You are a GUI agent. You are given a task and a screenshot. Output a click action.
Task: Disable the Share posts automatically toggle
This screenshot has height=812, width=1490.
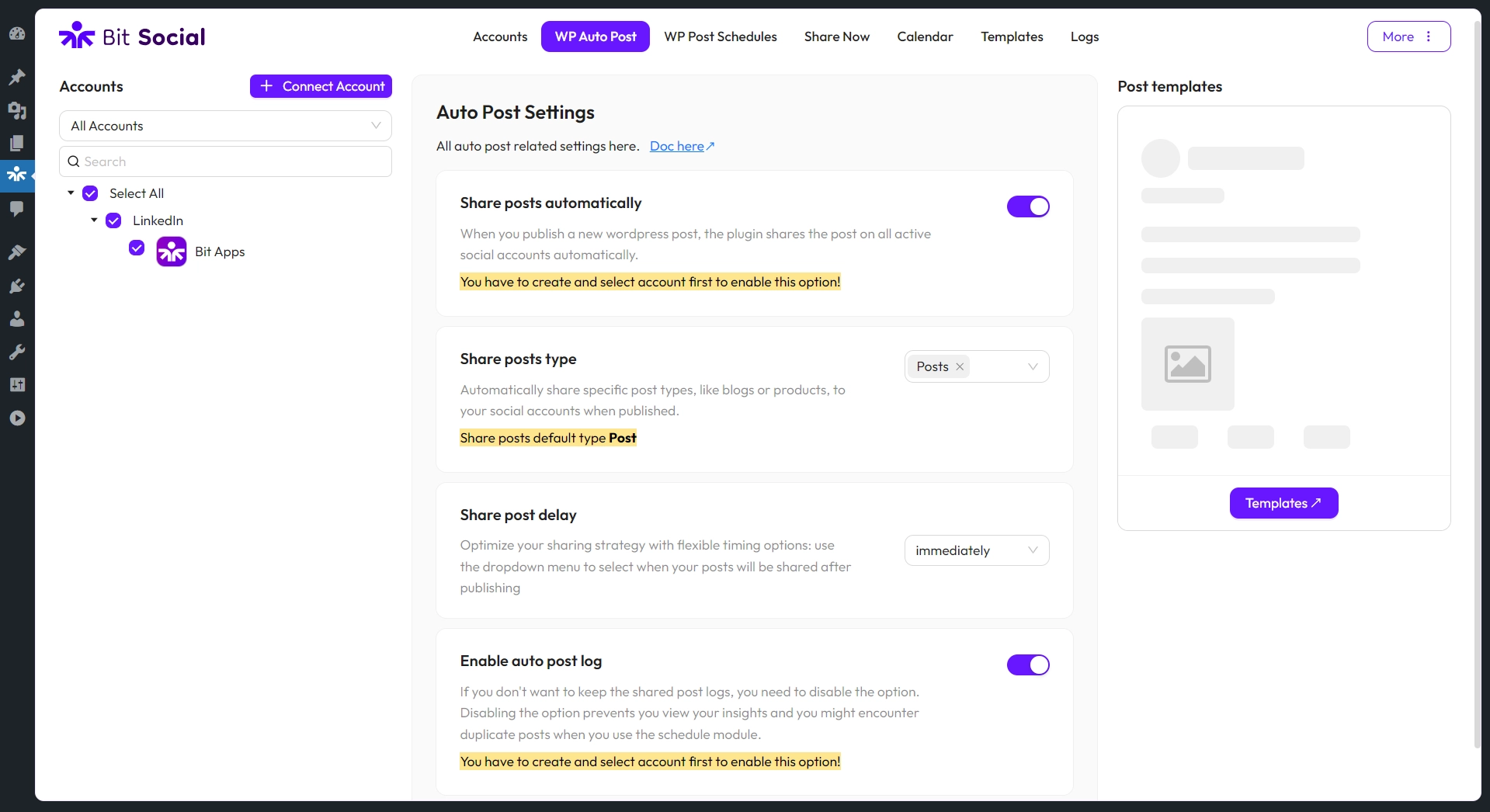click(1027, 206)
